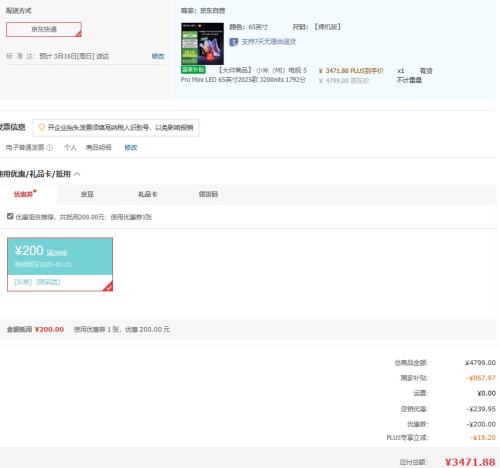This screenshot has height=468, width=500.
Task: Open the 小米电视 S Pro Mini LED title
Action: point(244,75)
